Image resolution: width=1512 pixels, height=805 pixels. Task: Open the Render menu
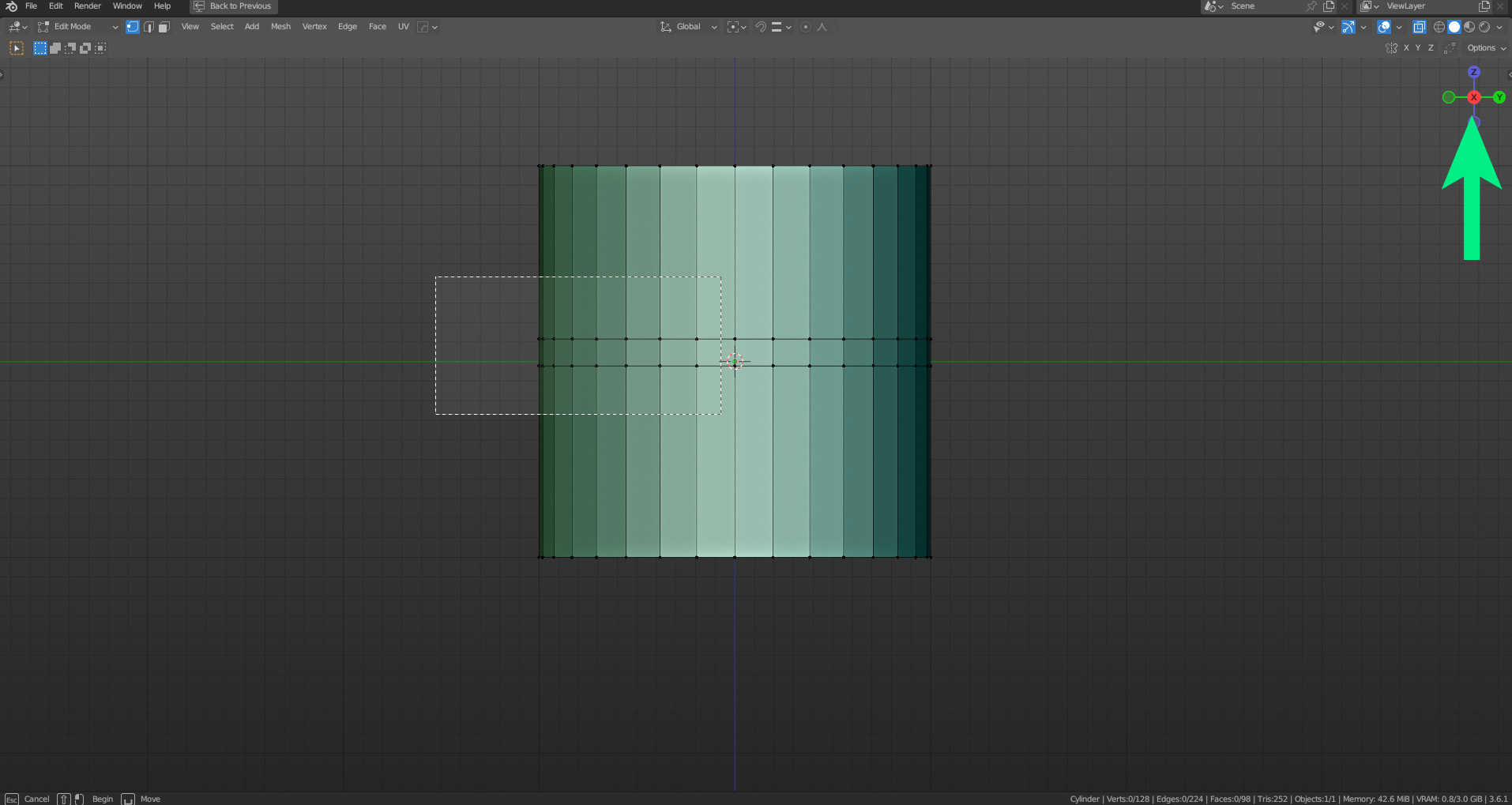pyautogui.click(x=88, y=6)
